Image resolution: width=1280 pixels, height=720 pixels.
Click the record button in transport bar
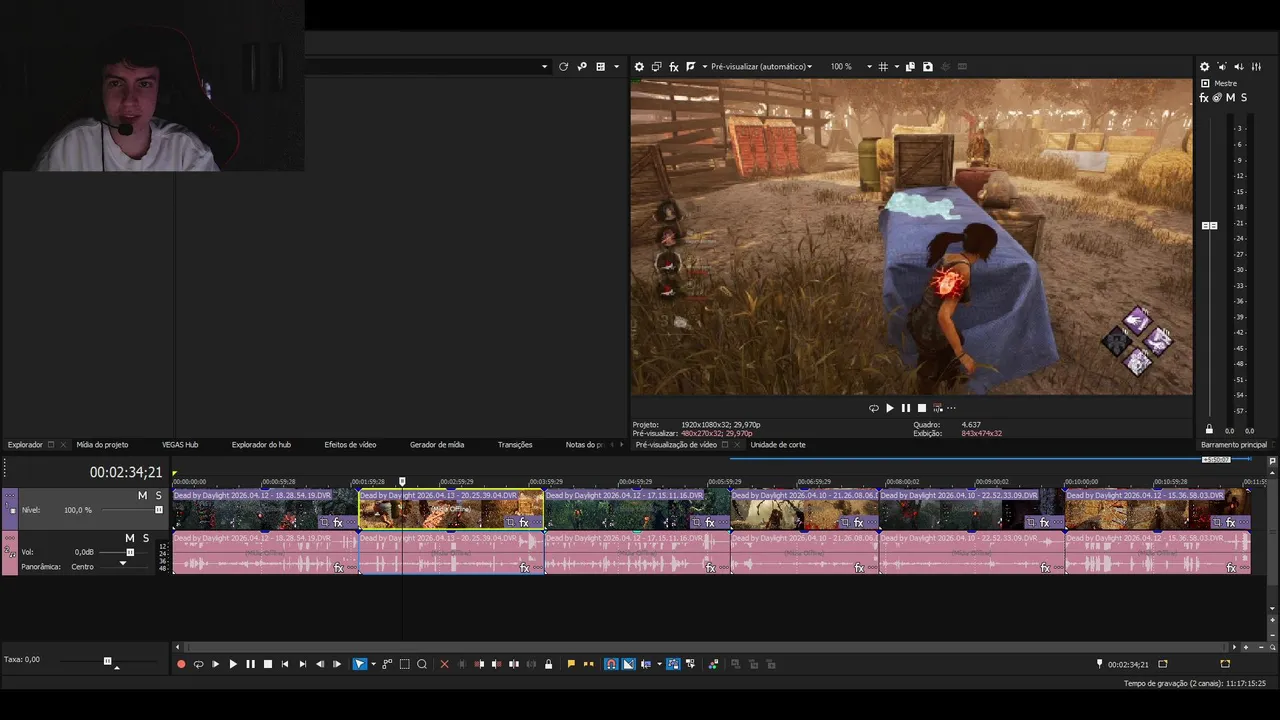tap(181, 664)
